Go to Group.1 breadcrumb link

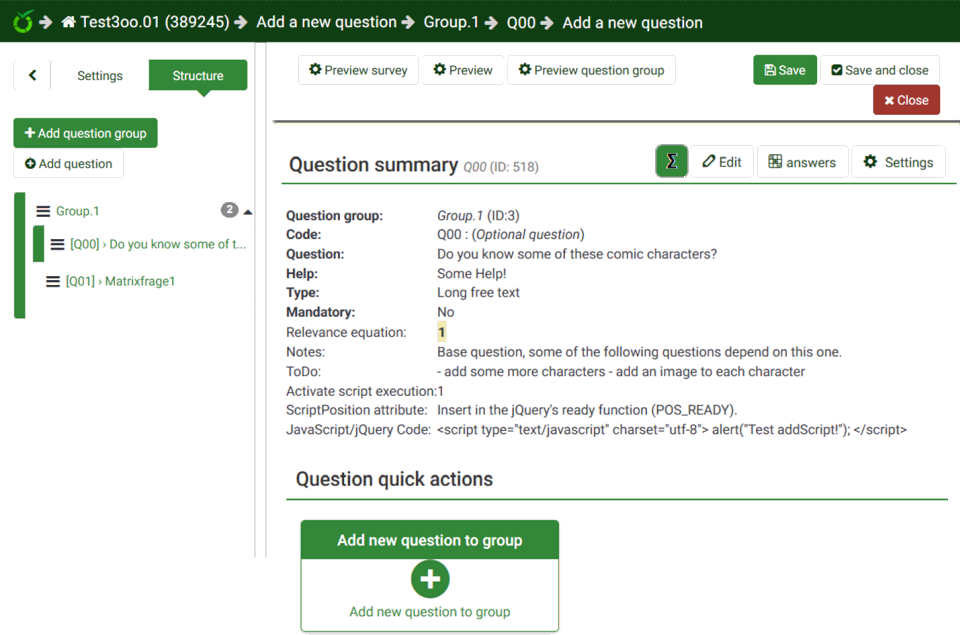[x=451, y=22]
